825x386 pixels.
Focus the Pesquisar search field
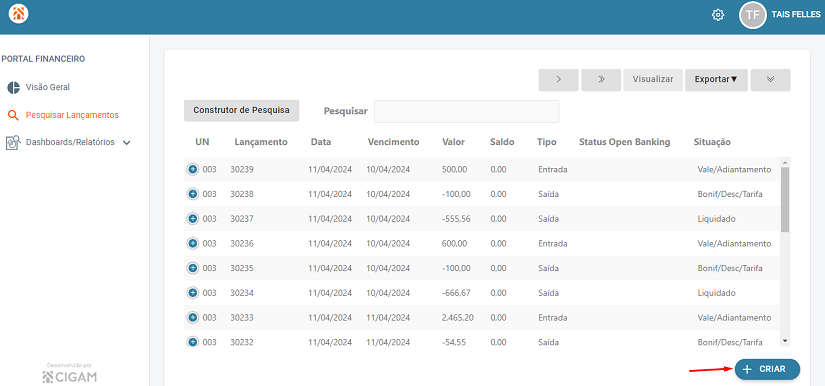(466, 111)
